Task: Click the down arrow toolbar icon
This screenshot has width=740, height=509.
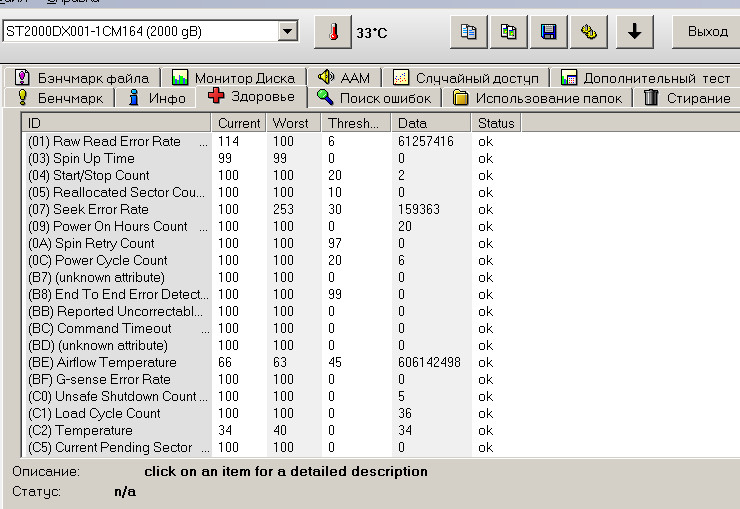Action: (634, 32)
